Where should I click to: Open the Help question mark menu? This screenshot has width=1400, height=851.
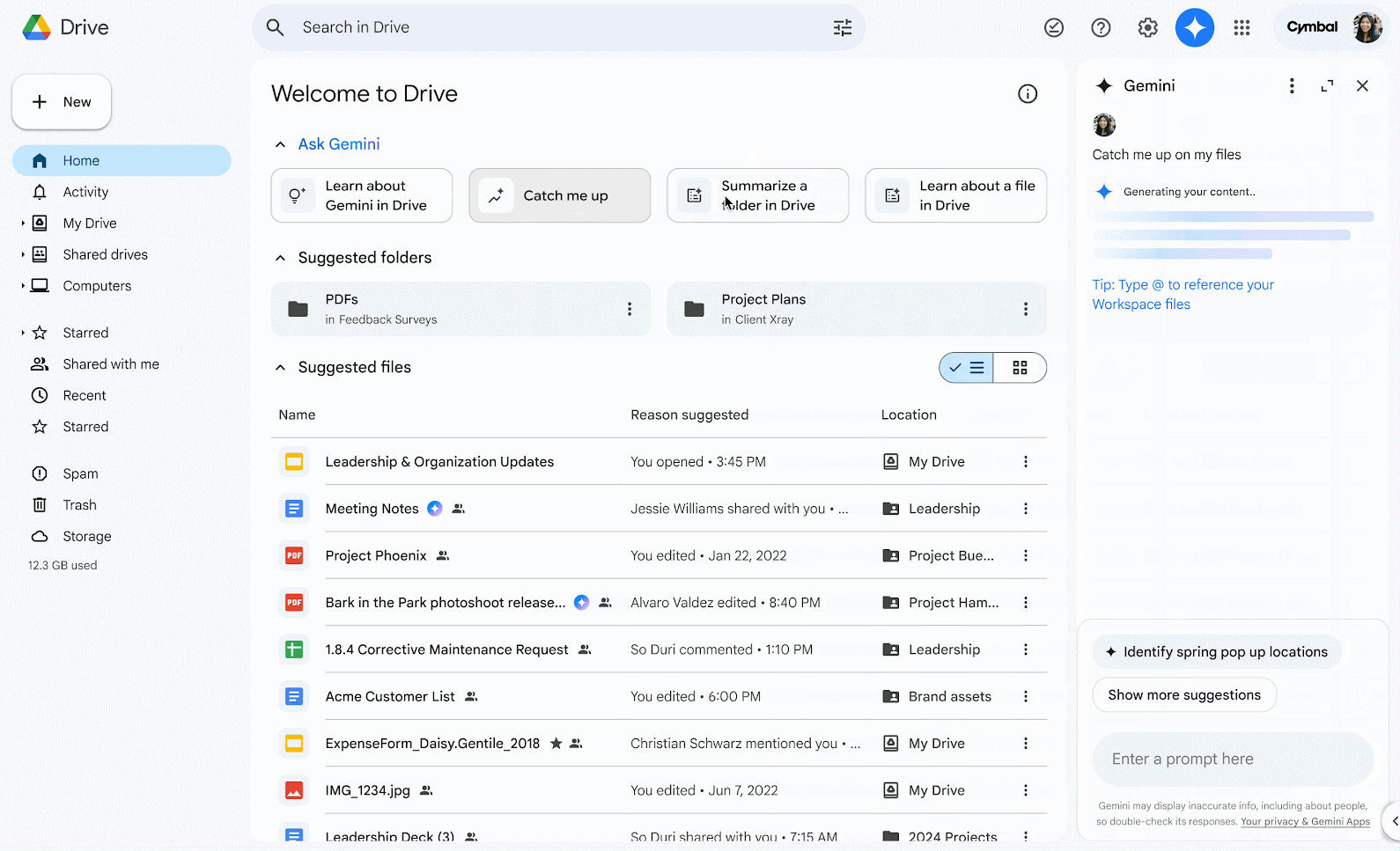click(1101, 28)
